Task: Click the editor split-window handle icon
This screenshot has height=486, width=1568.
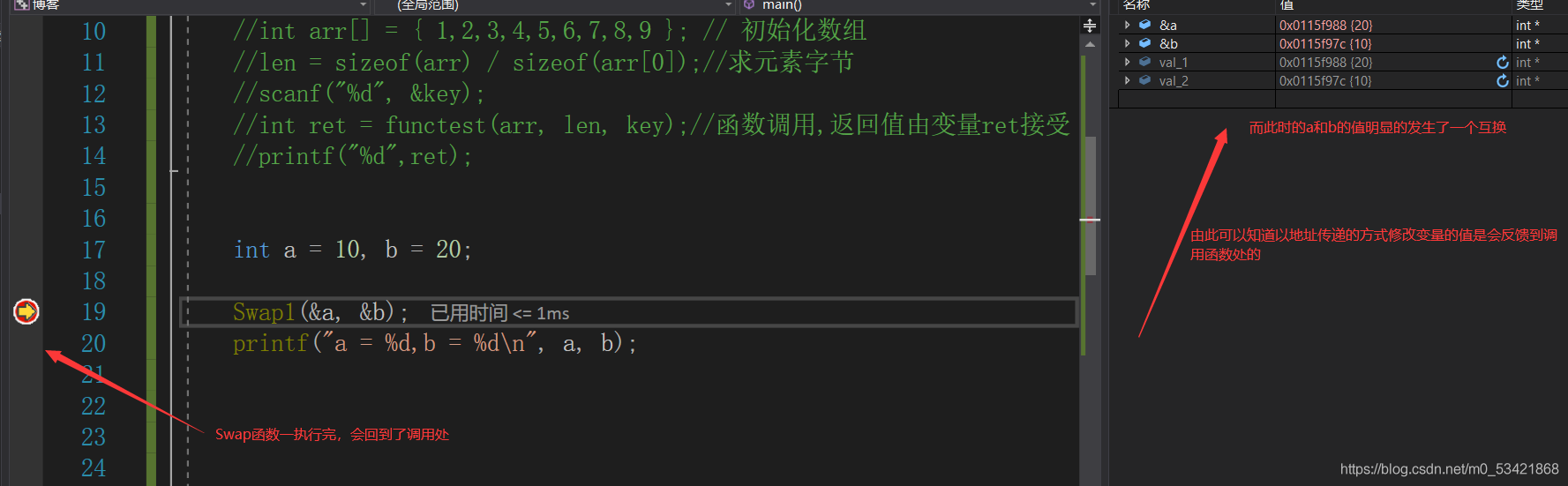Action: [1090, 26]
